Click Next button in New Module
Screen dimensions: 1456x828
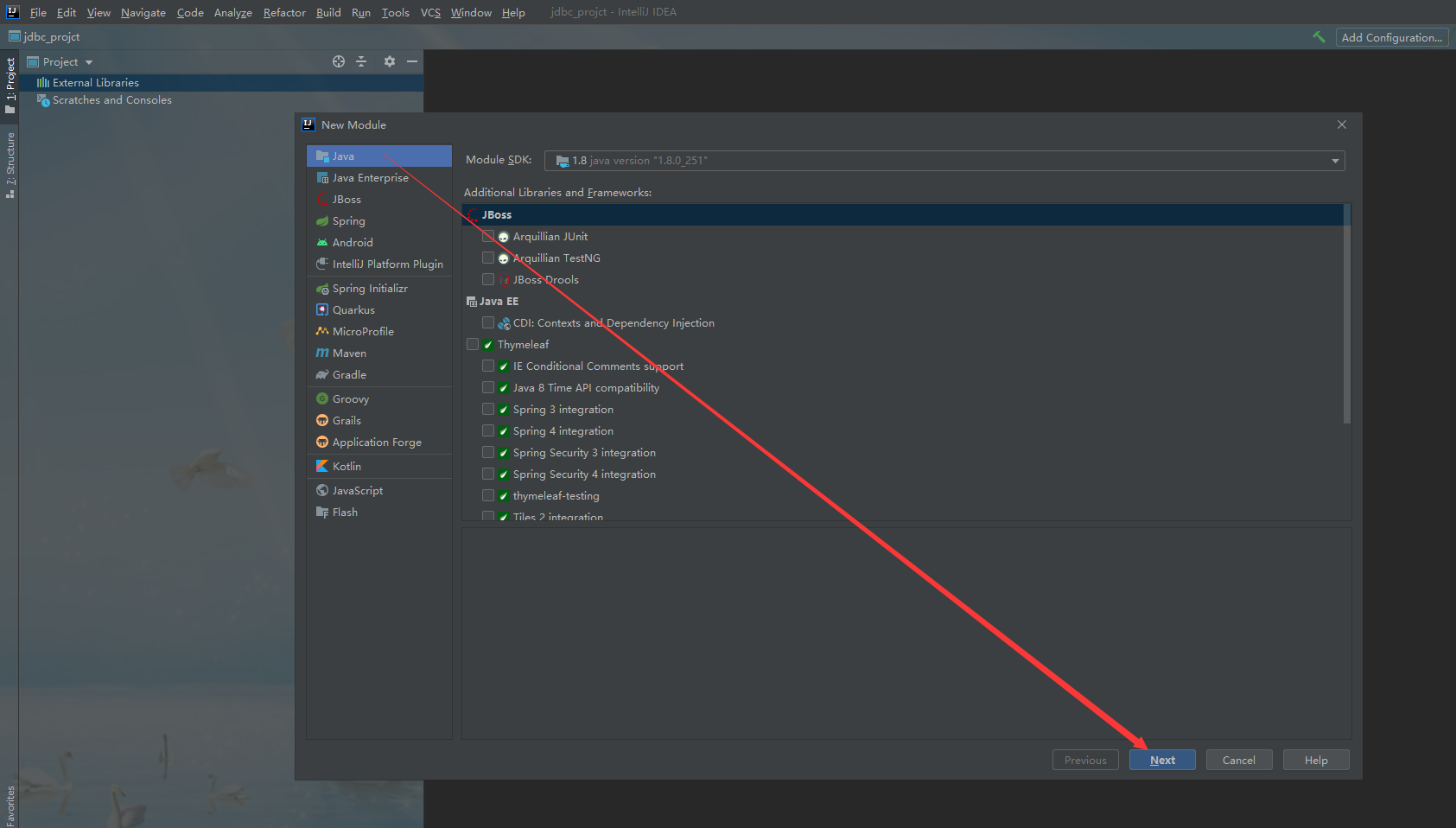tap(1162, 760)
